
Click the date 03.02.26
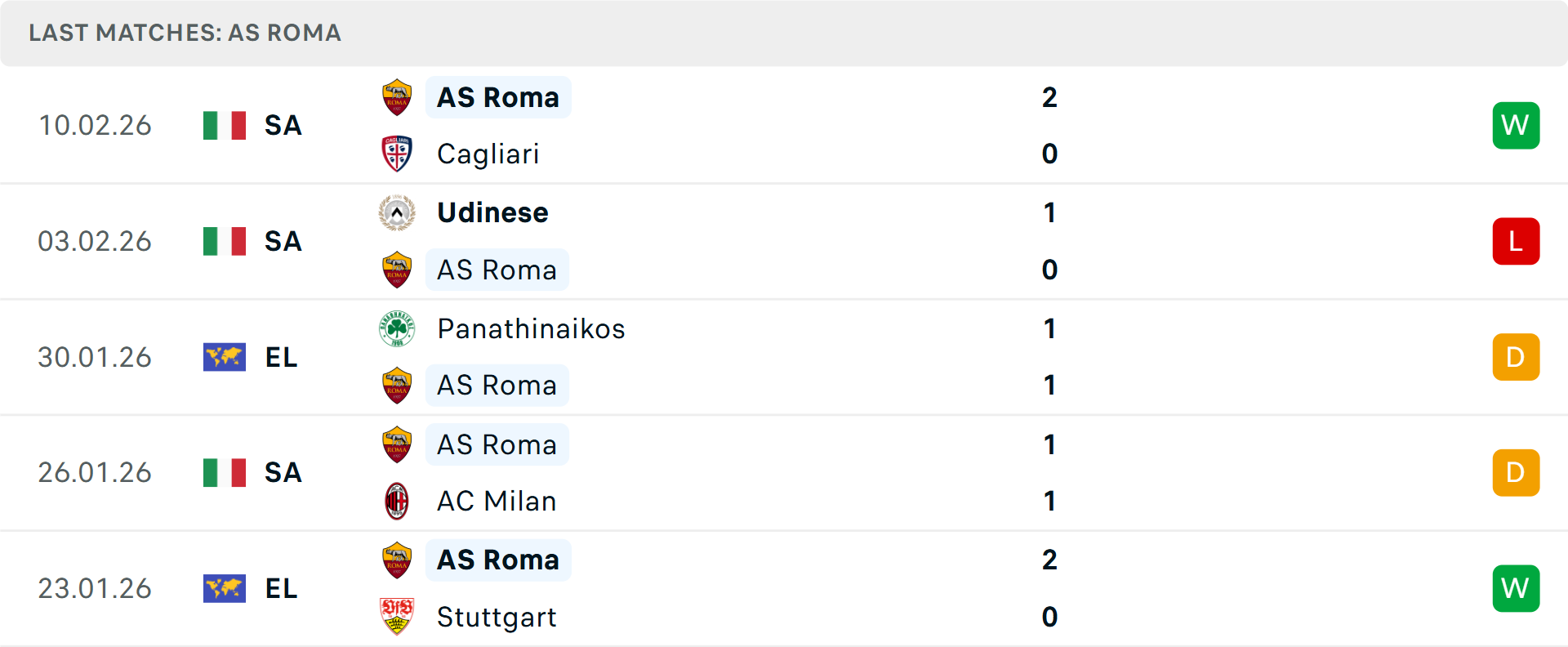(95, 241)
